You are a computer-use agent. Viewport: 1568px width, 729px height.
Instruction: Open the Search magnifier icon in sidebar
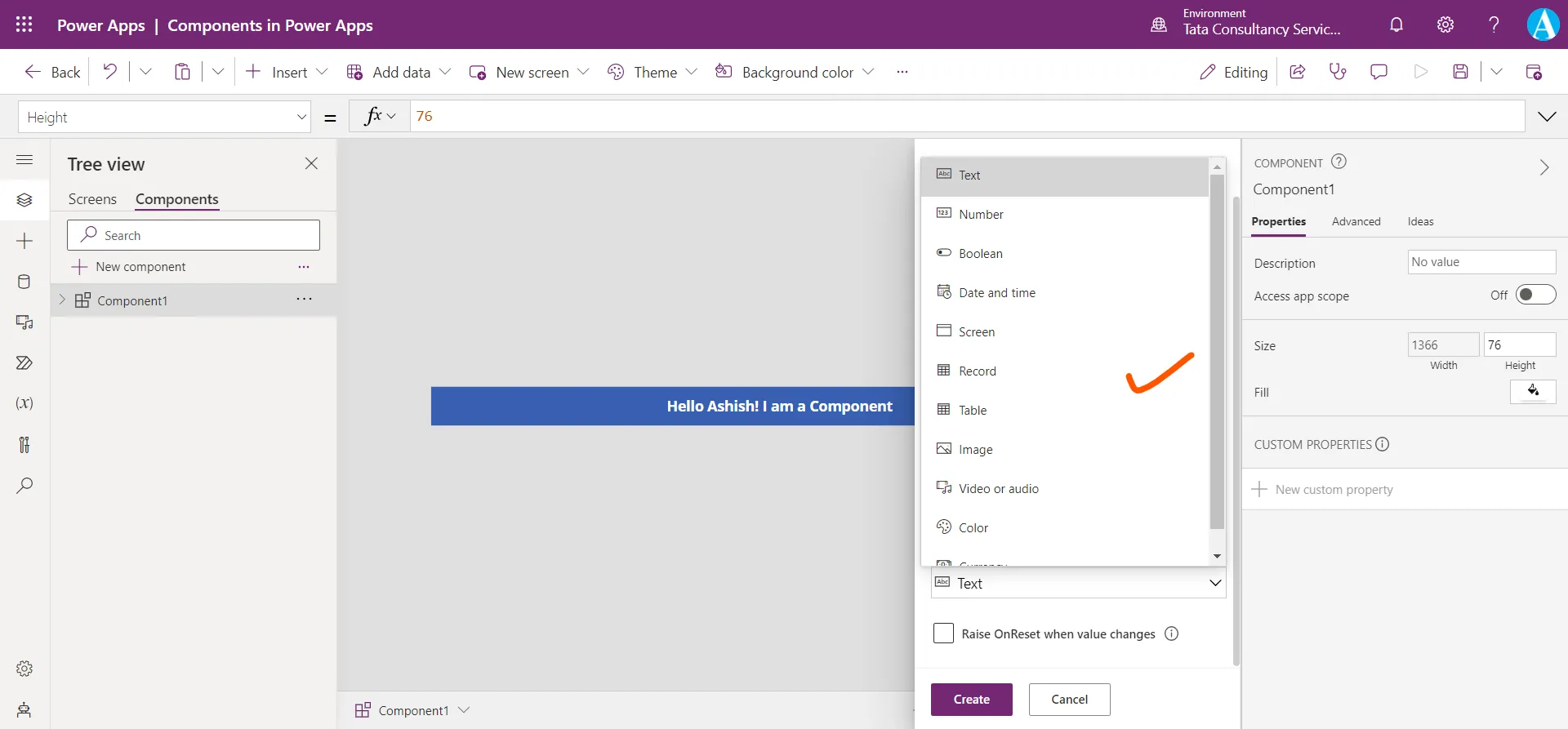click(x=24, y=485)
